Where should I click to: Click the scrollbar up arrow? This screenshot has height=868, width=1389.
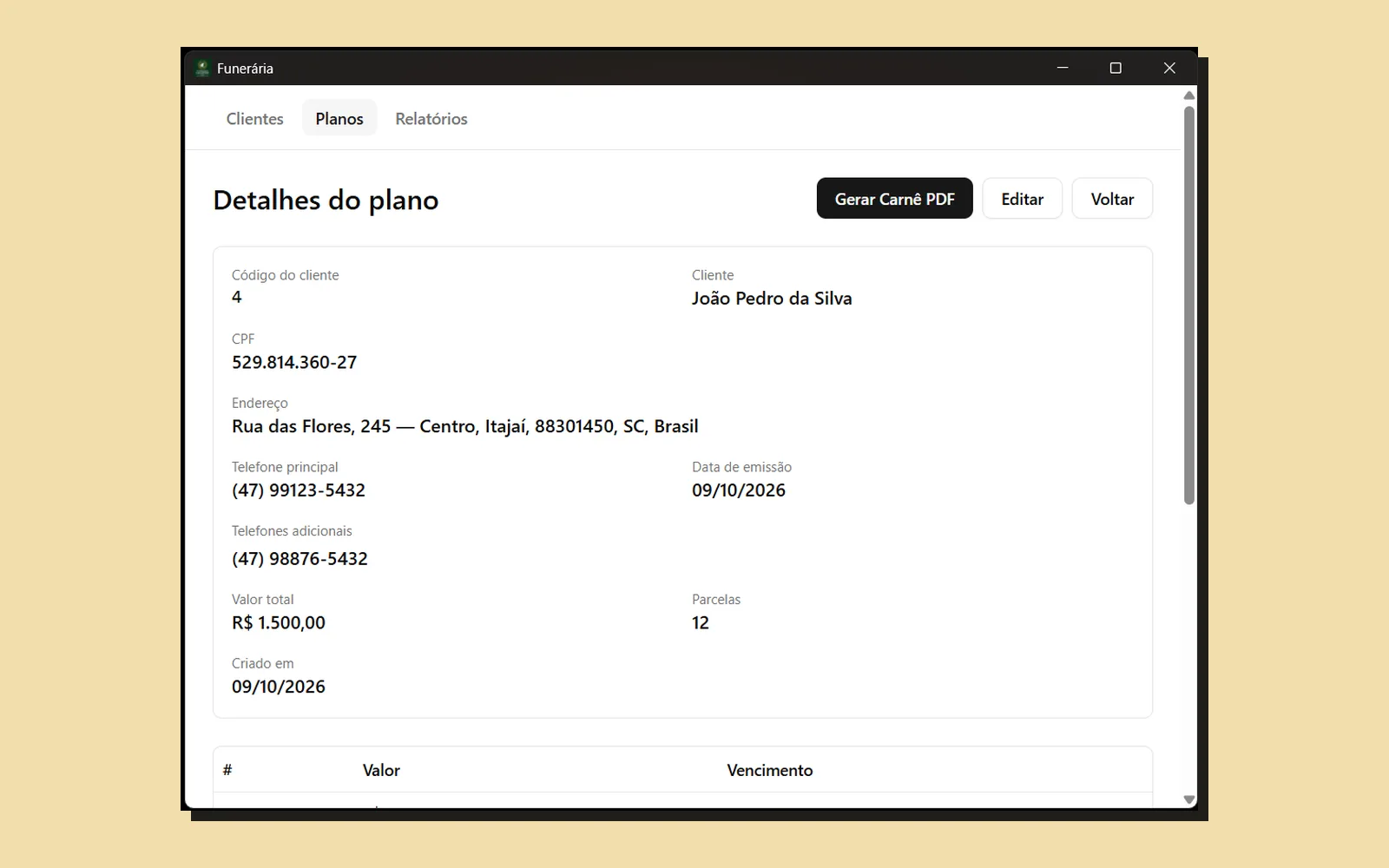point(1189,95)
